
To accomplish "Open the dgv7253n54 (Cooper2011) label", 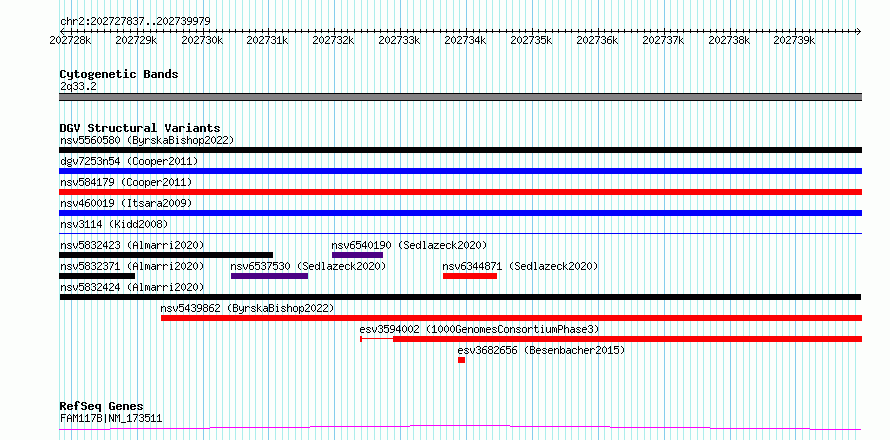I will coord(129,161).
